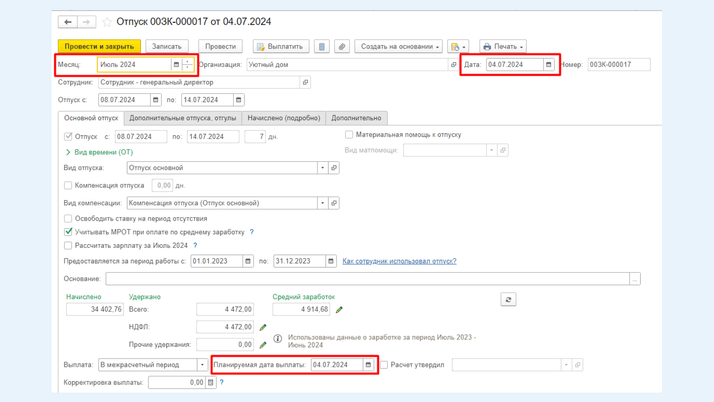Open the calendar for the header по date 14.07.2024
Screen dimensions: 714x402
239,100
